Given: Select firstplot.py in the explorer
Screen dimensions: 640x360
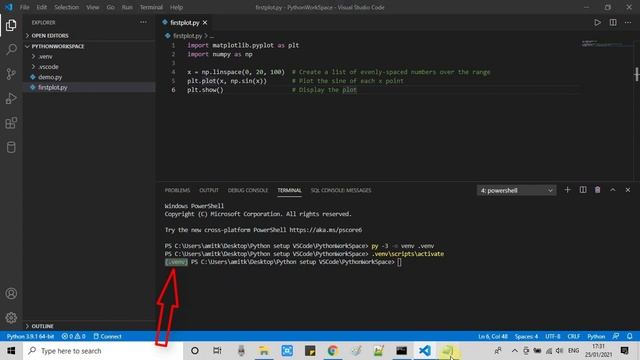Looking at the screenshot, I should (x=89, y=87).
